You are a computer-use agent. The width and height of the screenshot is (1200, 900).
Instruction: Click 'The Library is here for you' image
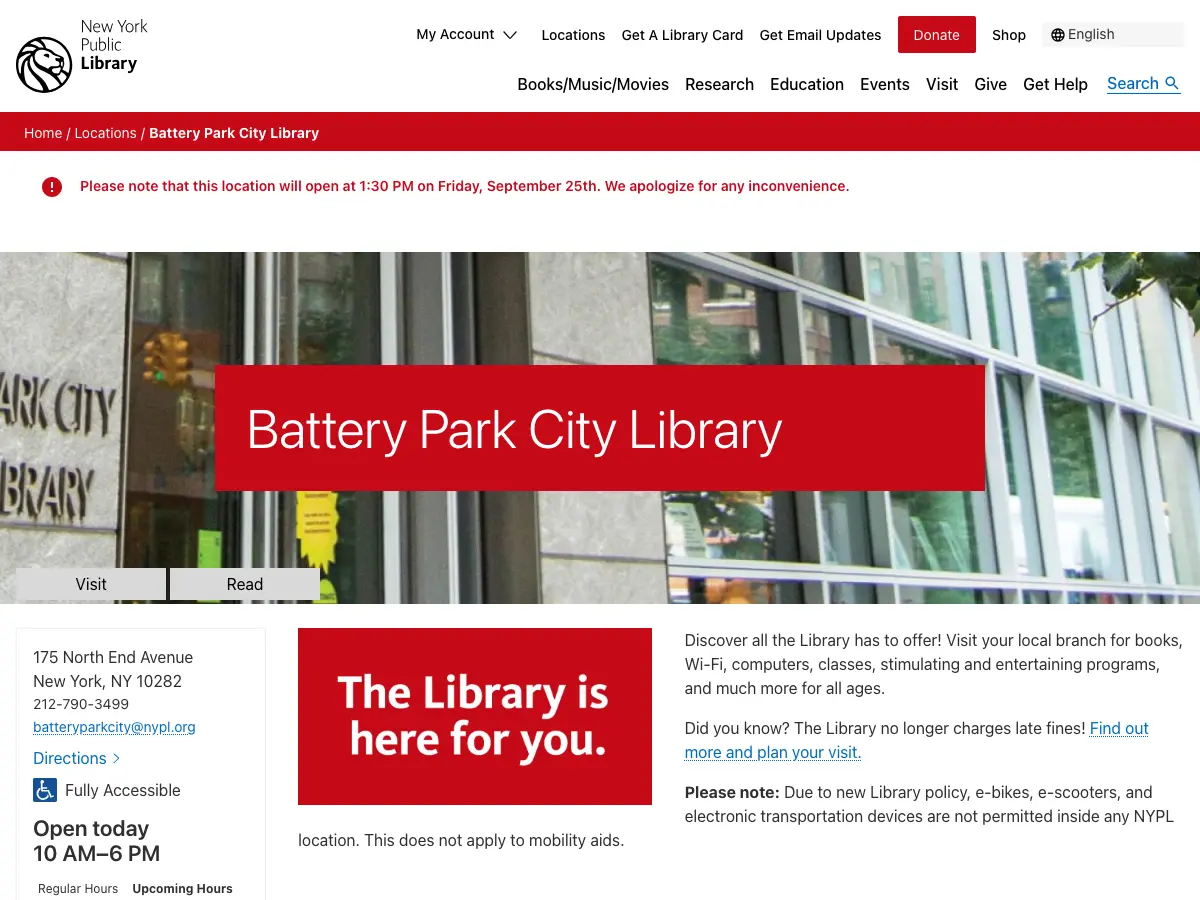(x=475, y=716)
